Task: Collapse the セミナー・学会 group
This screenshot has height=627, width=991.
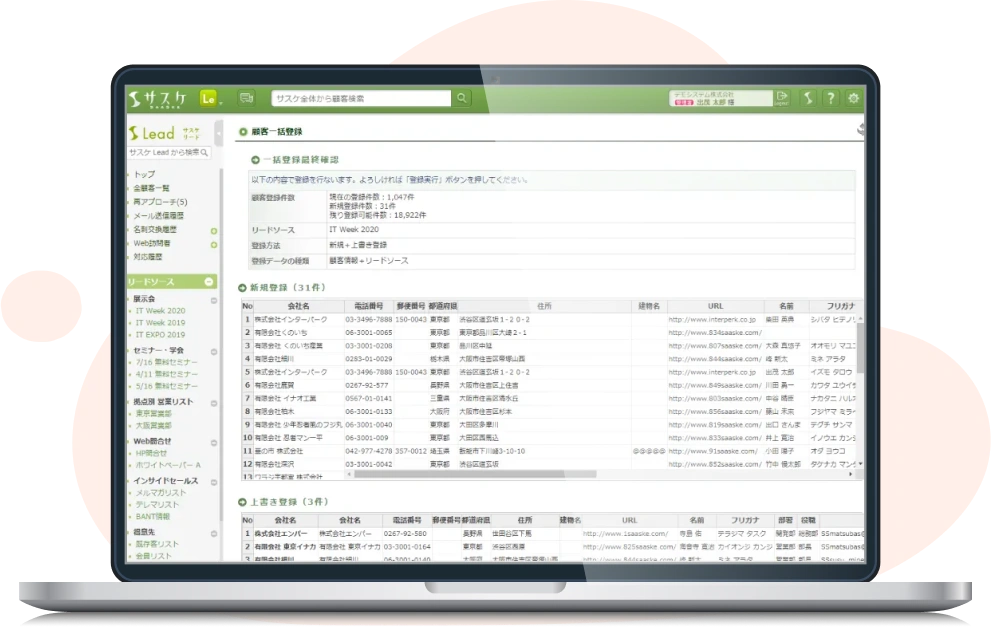Action: point(213,352)
